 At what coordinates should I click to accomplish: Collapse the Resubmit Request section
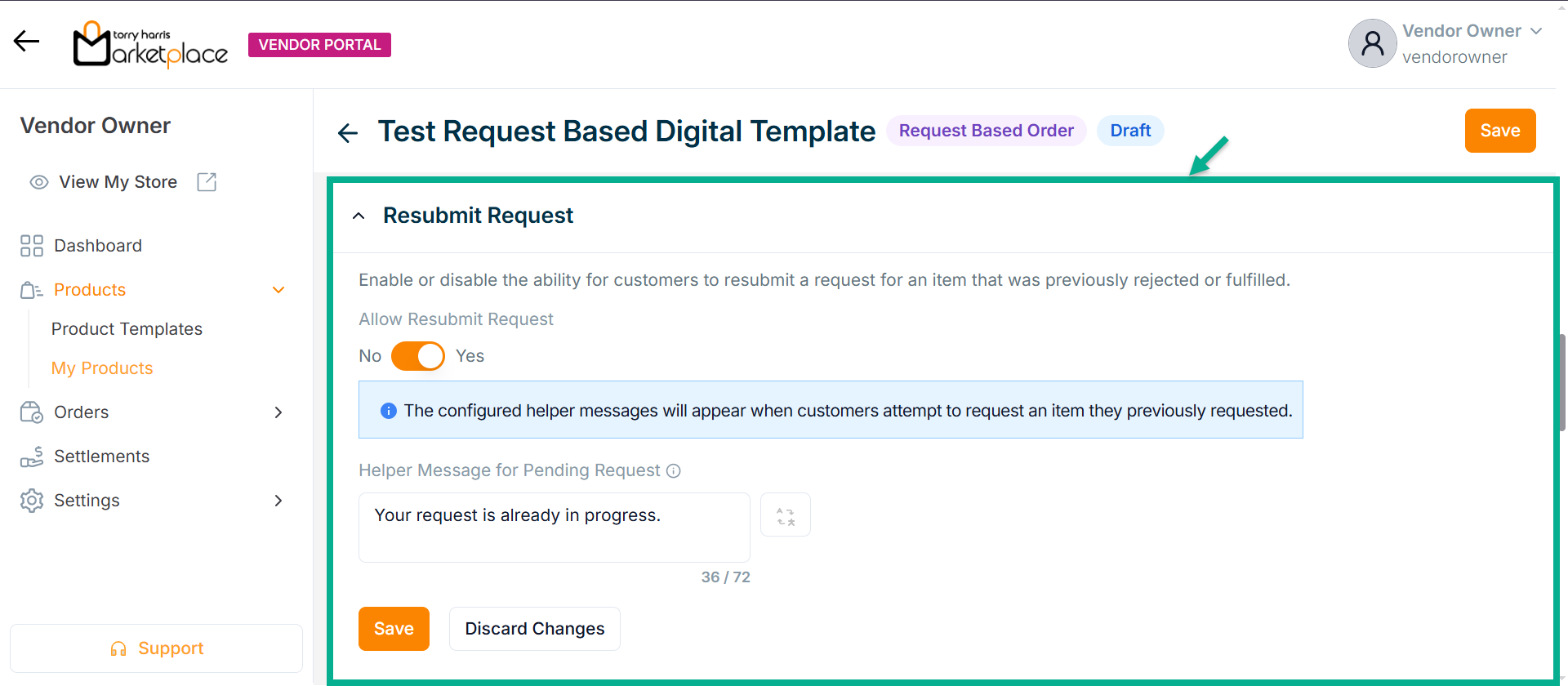[359, 216]
